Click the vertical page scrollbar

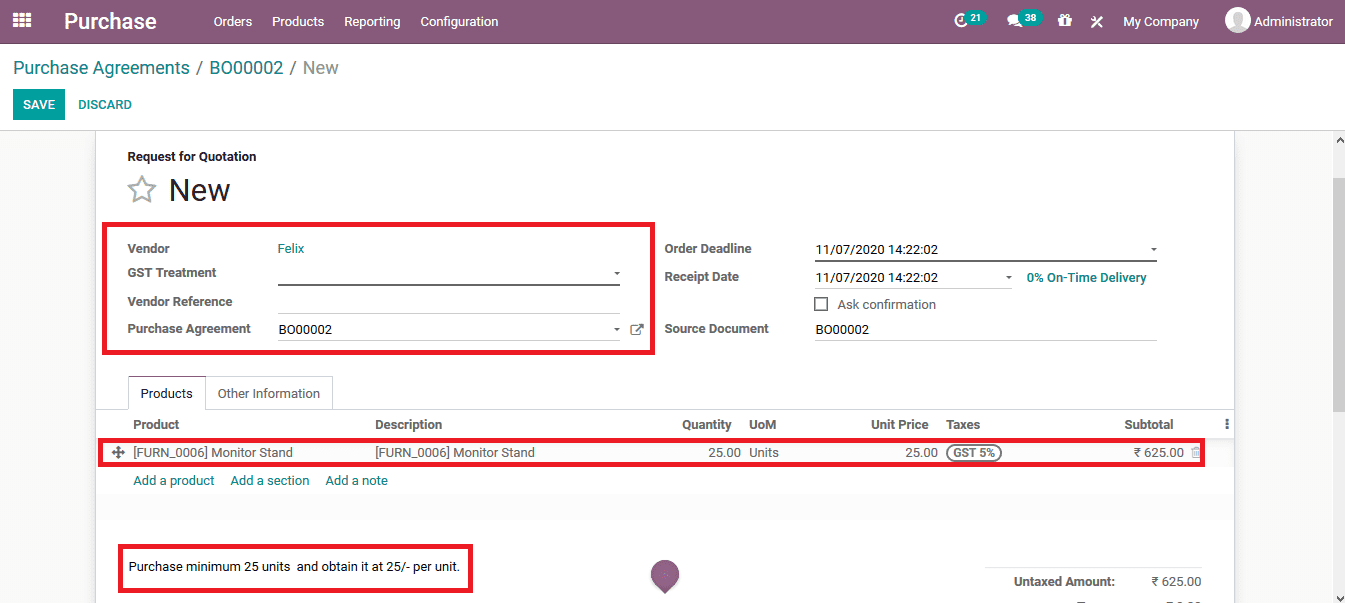click(1338, 295)
